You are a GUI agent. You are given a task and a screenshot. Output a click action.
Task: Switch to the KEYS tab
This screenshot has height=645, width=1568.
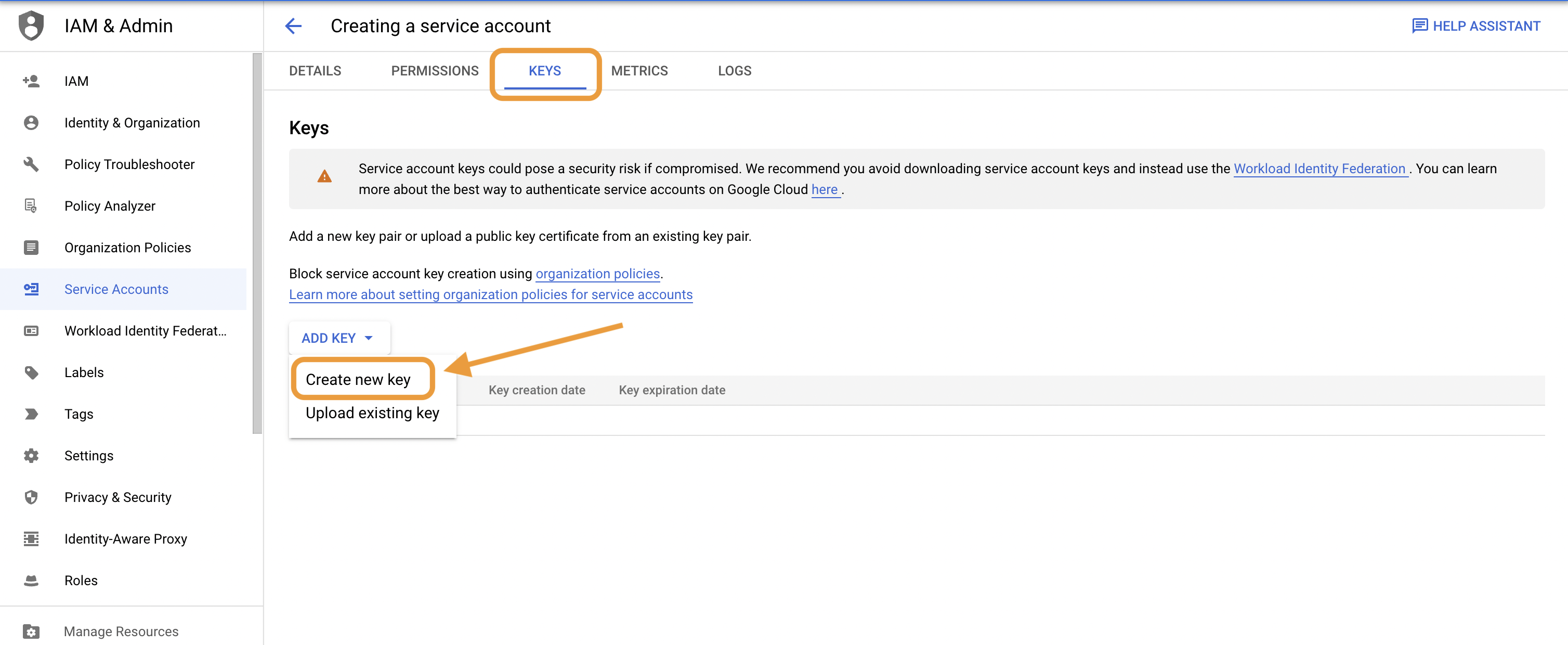coord(545,71)
